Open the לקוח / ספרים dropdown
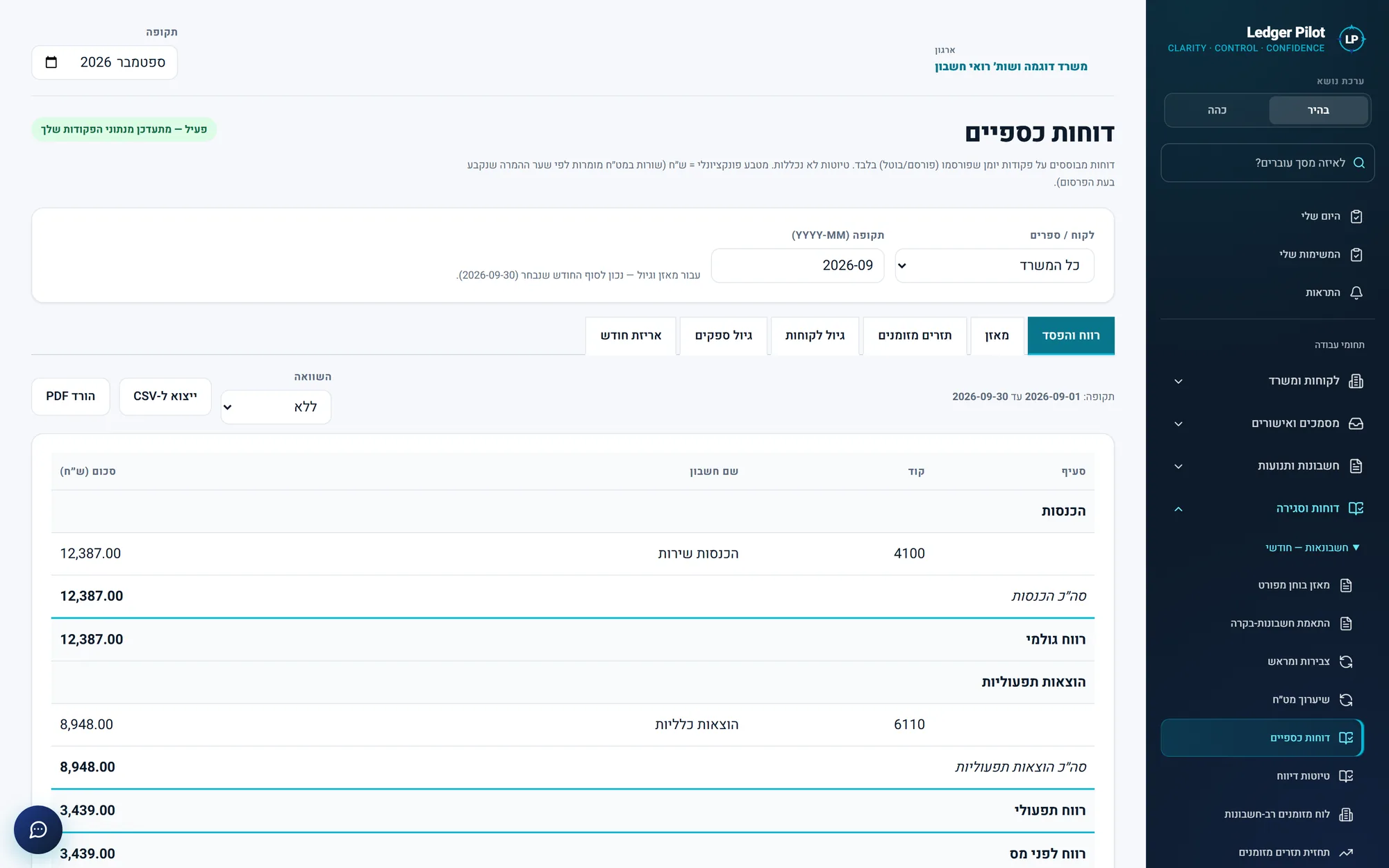 pos(995,266)
